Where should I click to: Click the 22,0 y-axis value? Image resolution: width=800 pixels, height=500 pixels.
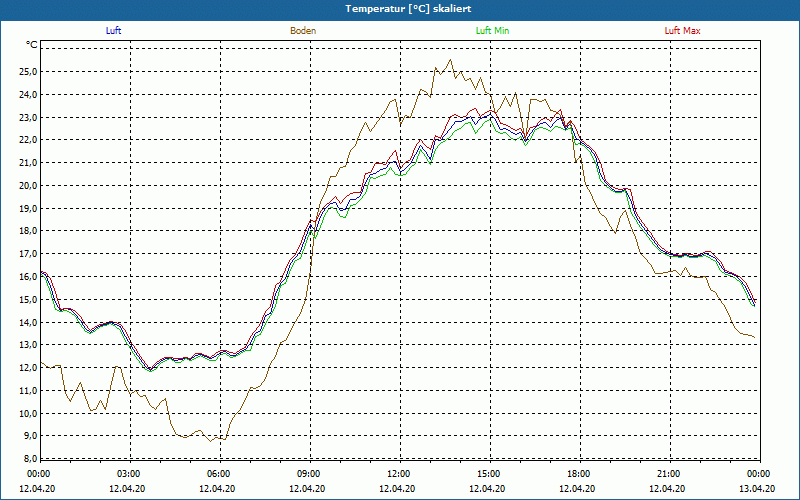[x=28, y=140]
